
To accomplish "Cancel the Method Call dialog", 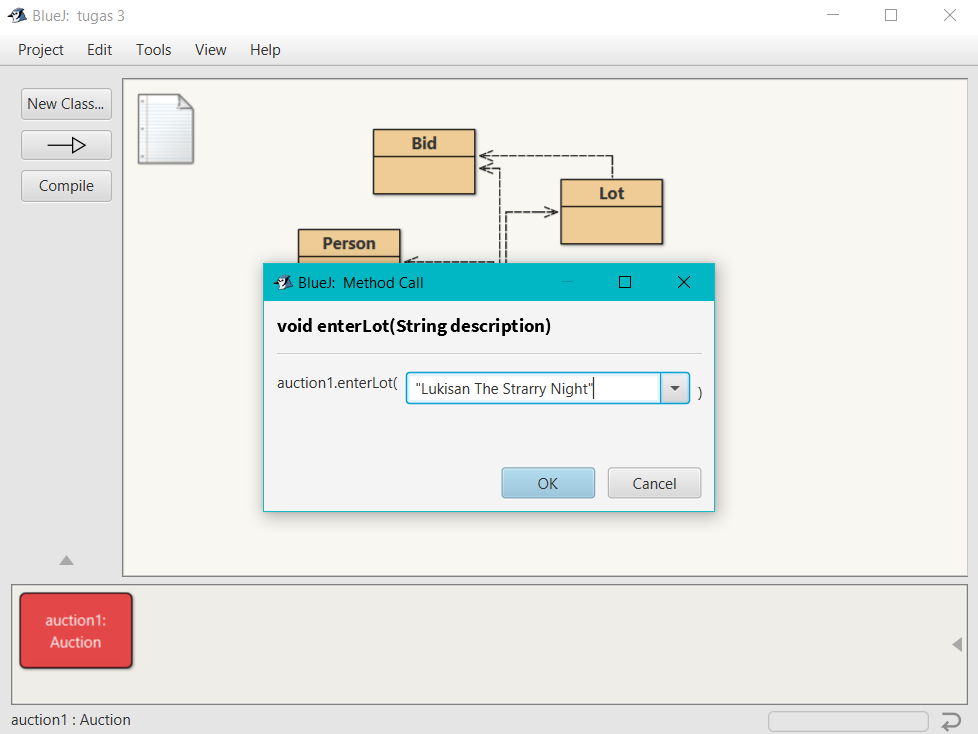I will 654,483.
